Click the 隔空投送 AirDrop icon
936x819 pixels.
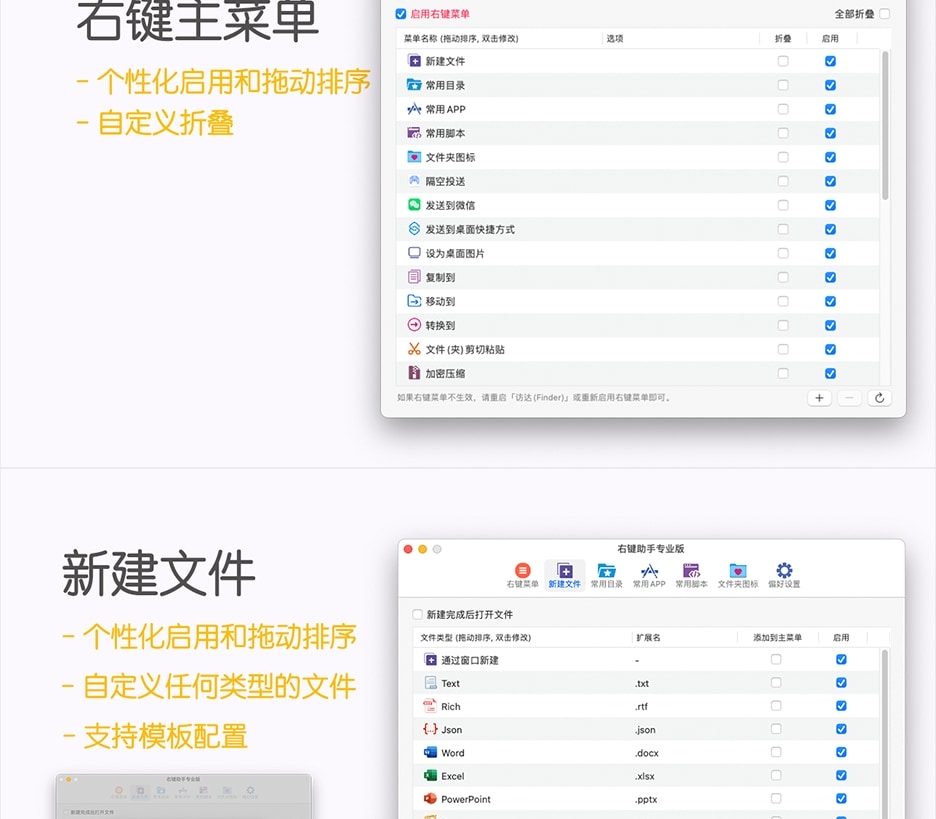tap(414, 180)
